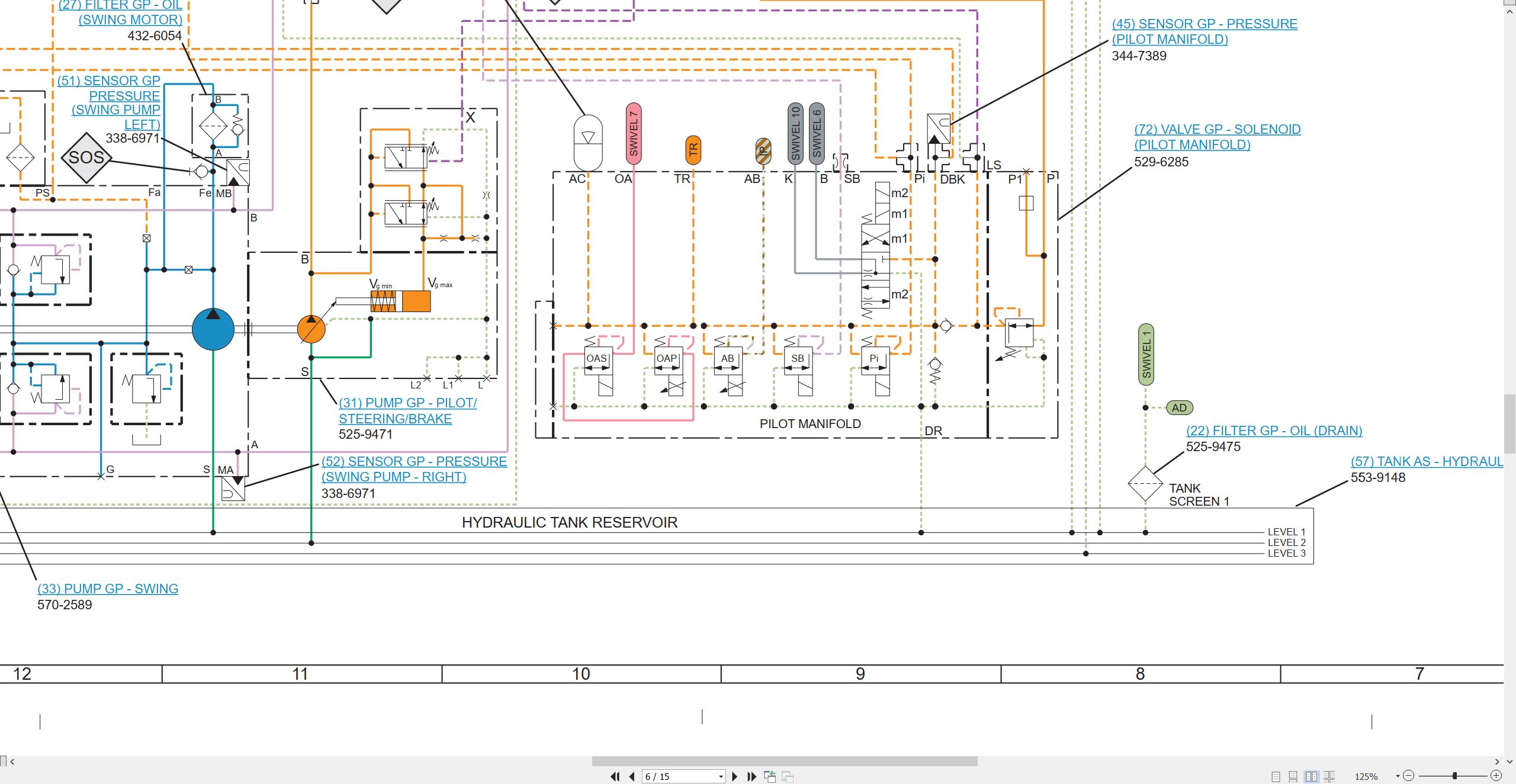Open the (51) Sensor GP Pressure Swing Pump Left link
The width and height of the screenshot is (1516, 784).
tap(109, 102)
